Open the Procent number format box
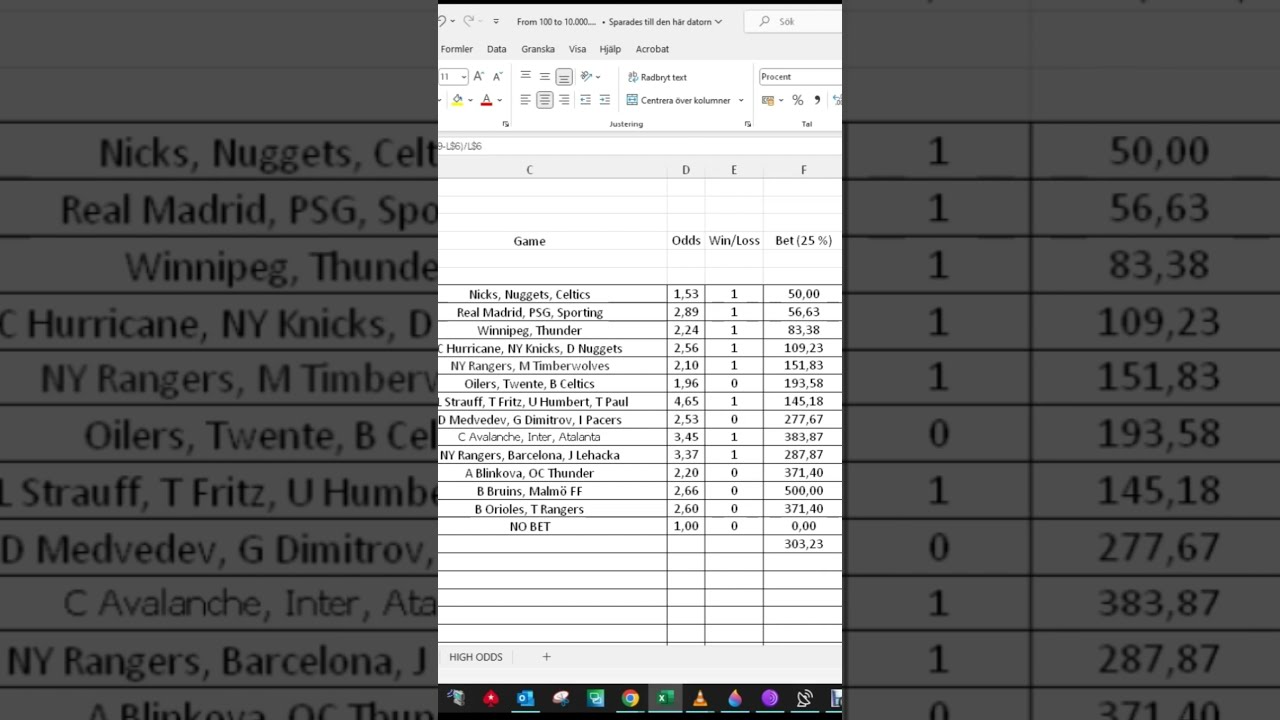This screenshot has width=1280, height=720. pos(800,76)
